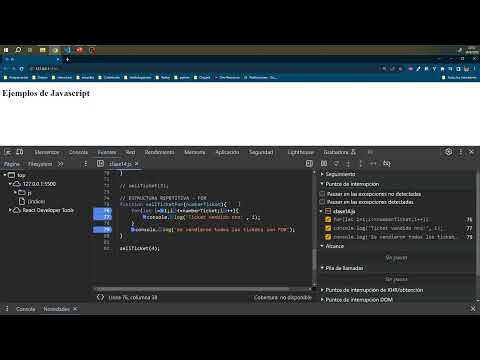480x360 pixels.
Task: Toggle breakpoint at gutter line 77
Action: coord(103,217)
